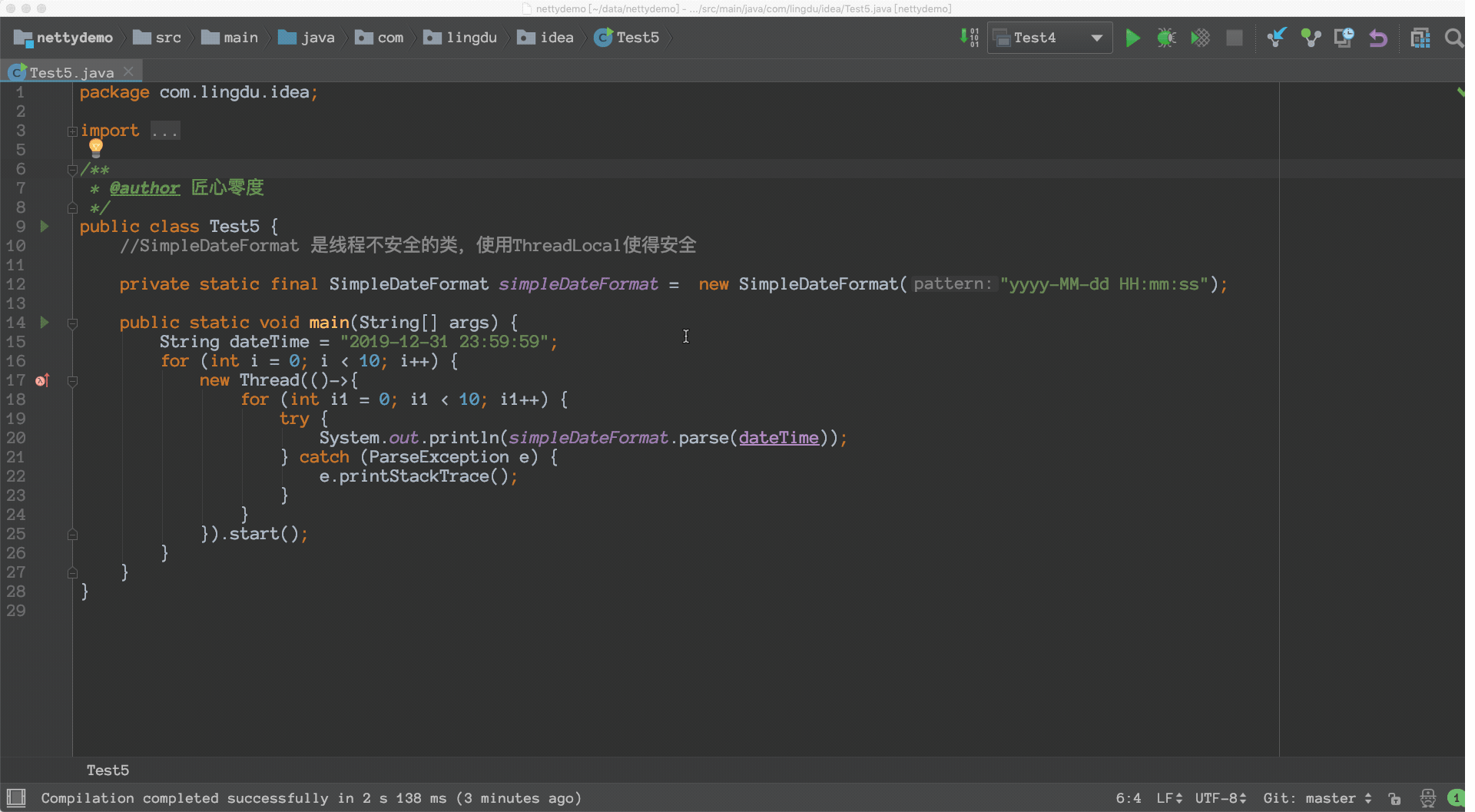Viewport: 1475px width, 812px height.
Task: Start debugging using the bug icon
Action: 1167,37
